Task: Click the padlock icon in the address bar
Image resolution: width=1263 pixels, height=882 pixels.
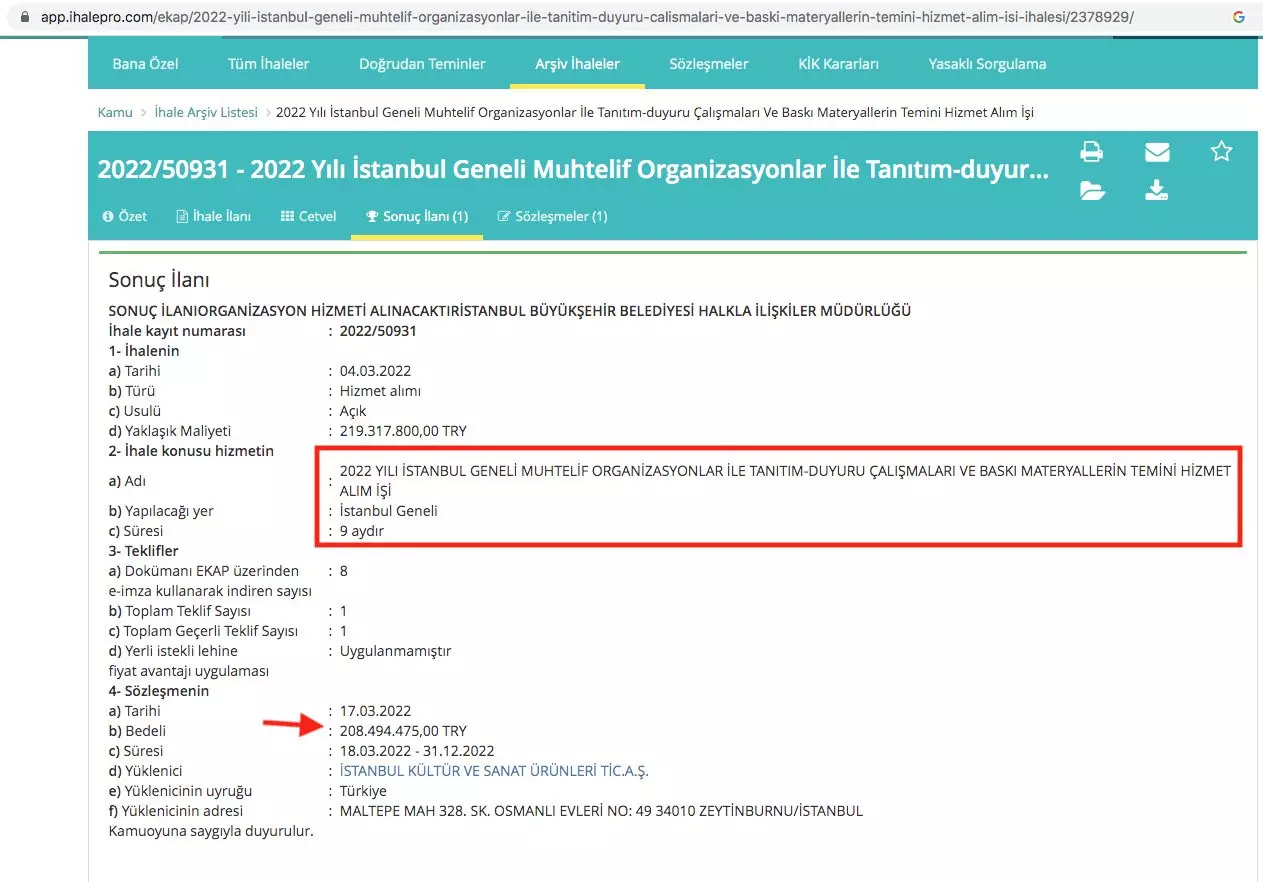Action: [x=23, y=16]
